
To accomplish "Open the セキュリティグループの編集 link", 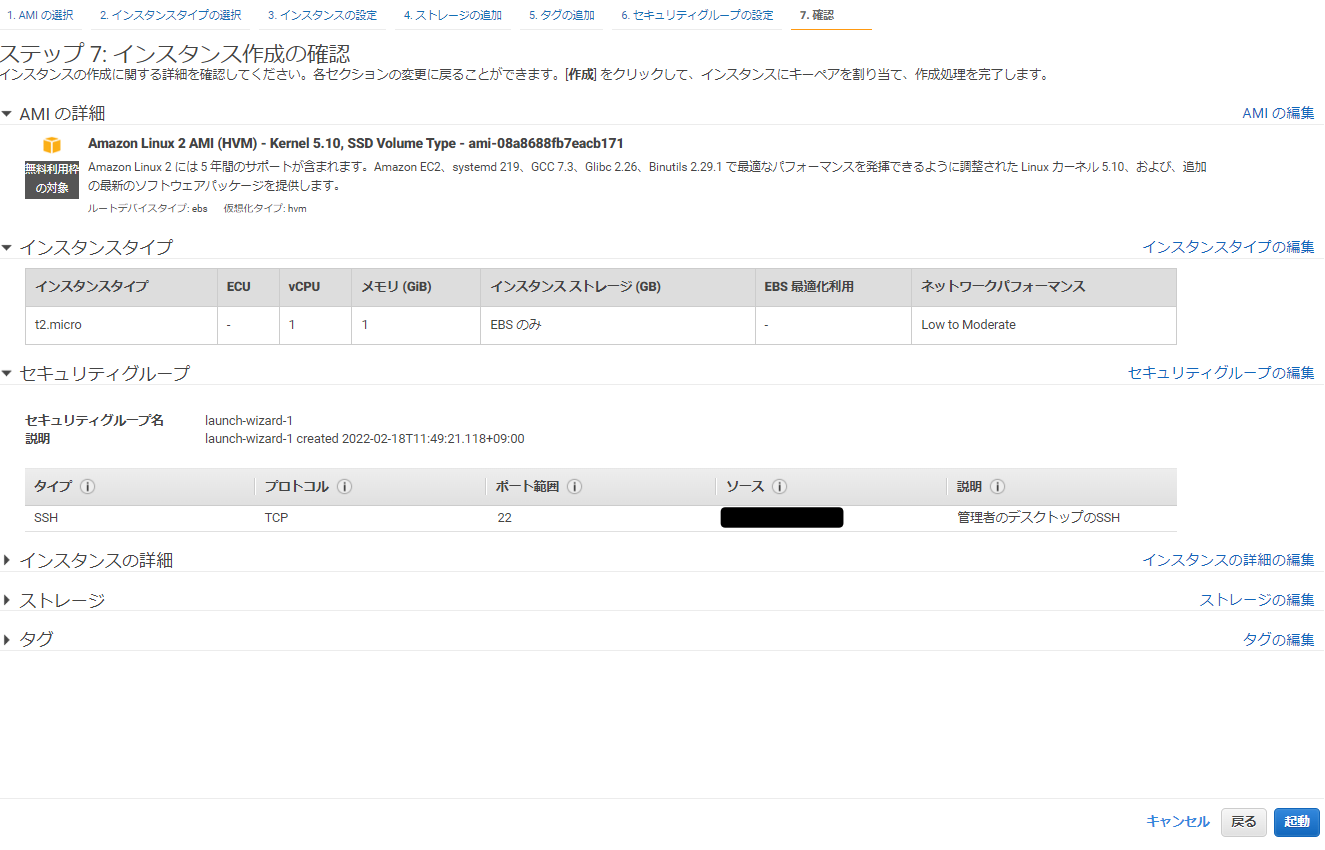I will (1221, 373).
